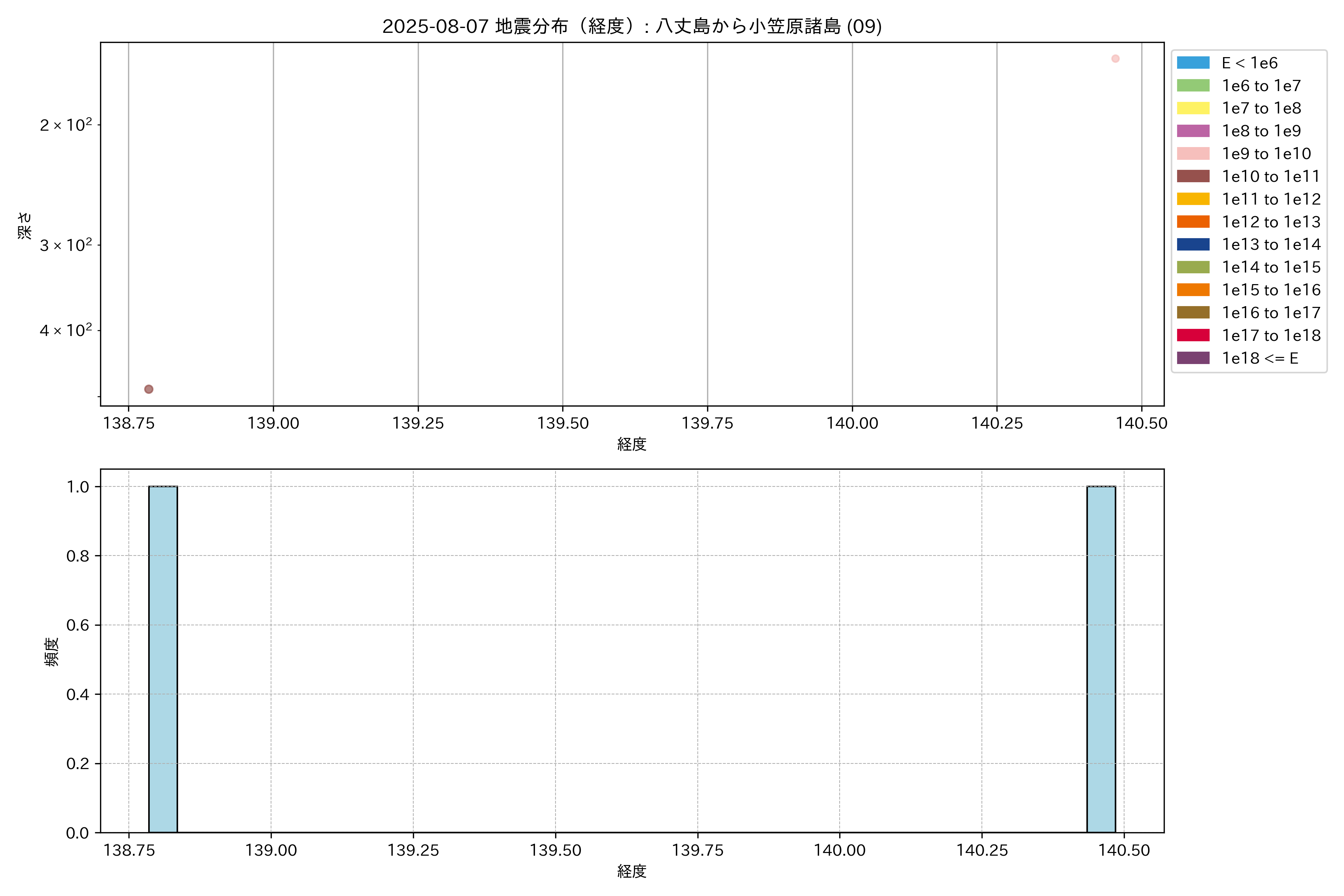Click the 頻度 y-axis label
This screenshot has height=896, width=1344.
pyautogui.click(x=52, y=651)
